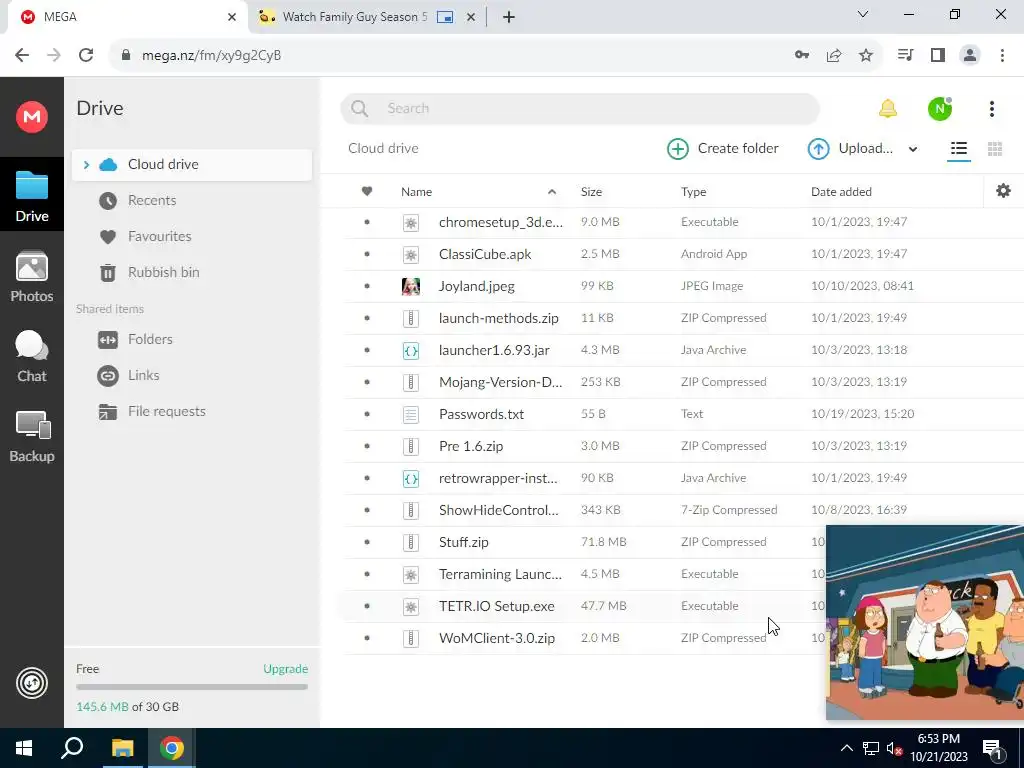Image resolution: width=1024 pixels, height=768 pixels.
Task: Toggle favourite dot for Passwords.txt
Action: click(x=367, y=414)
